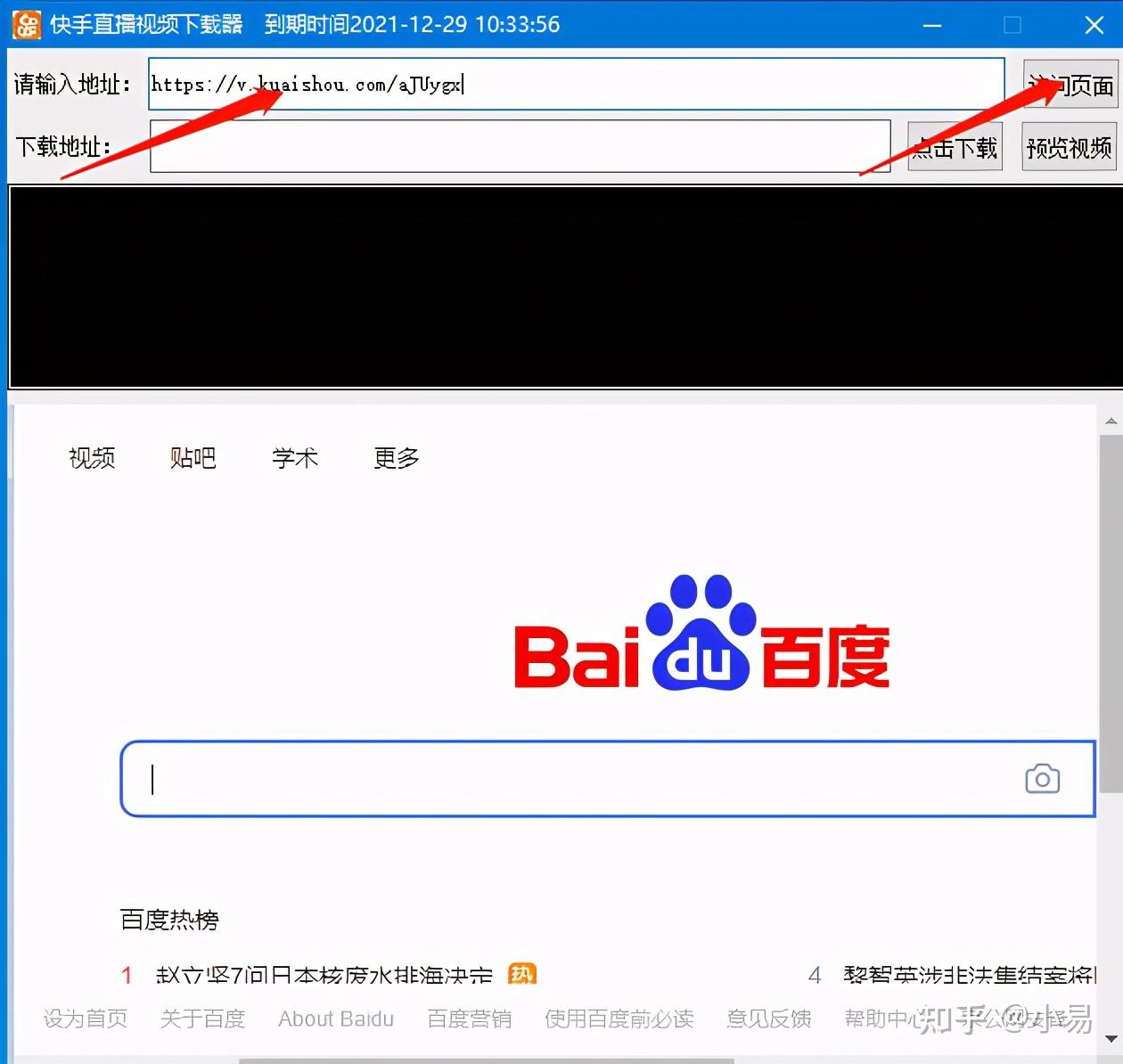Click the 意见反馈 footer link

coord(769,1019)
